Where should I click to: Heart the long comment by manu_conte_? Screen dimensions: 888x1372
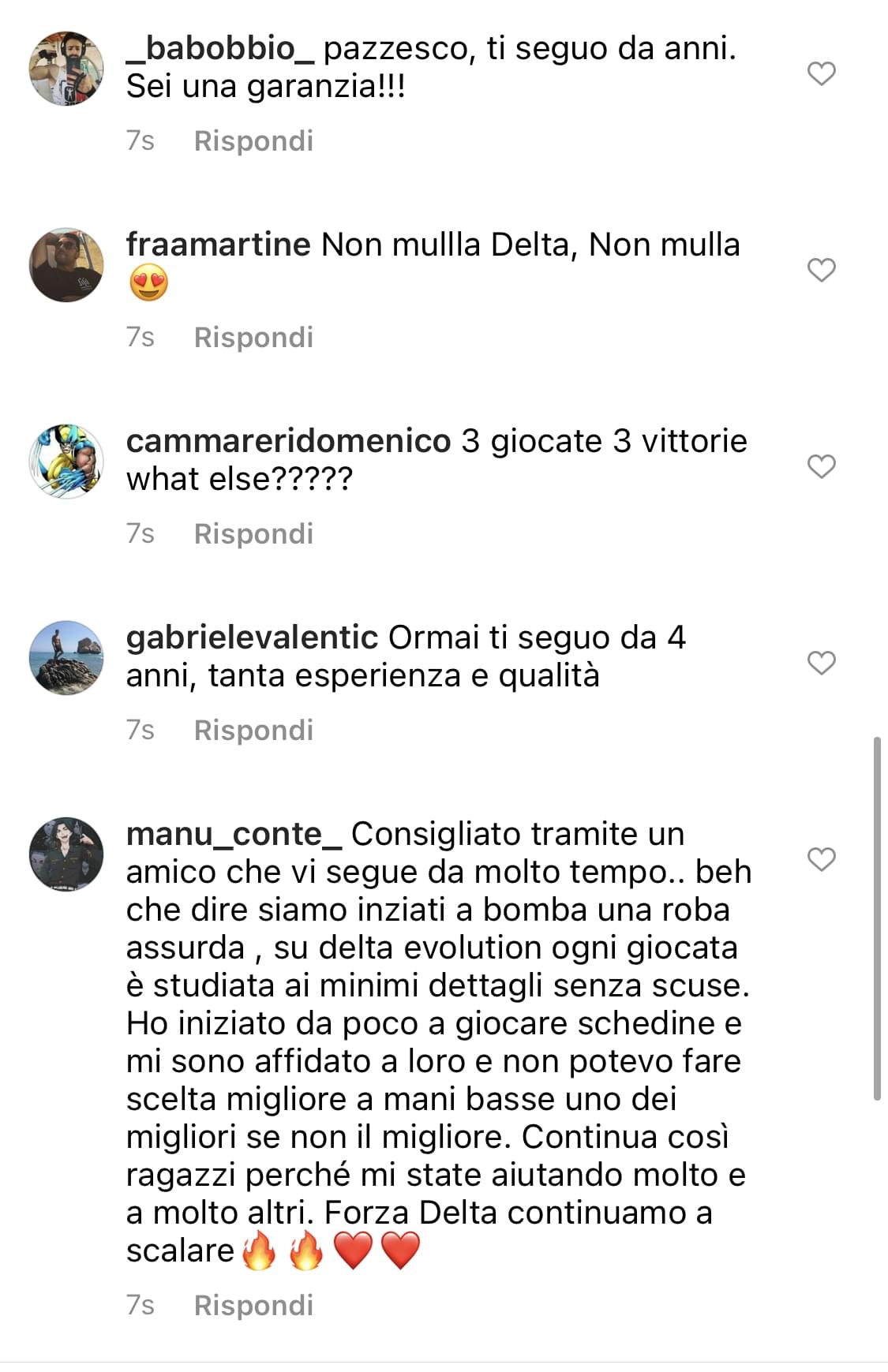(822, 859)
